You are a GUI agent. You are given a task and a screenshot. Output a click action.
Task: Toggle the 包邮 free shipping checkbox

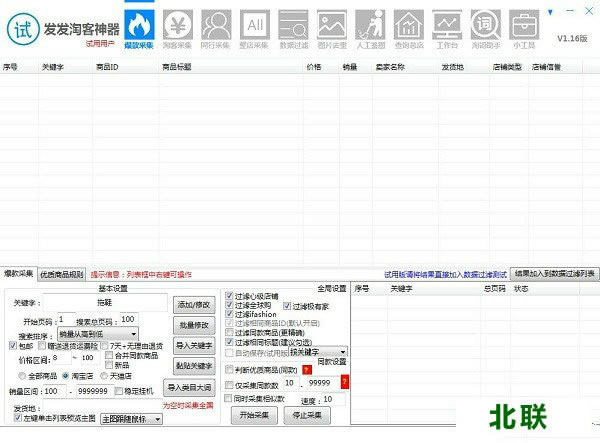[x=15, y=345]
